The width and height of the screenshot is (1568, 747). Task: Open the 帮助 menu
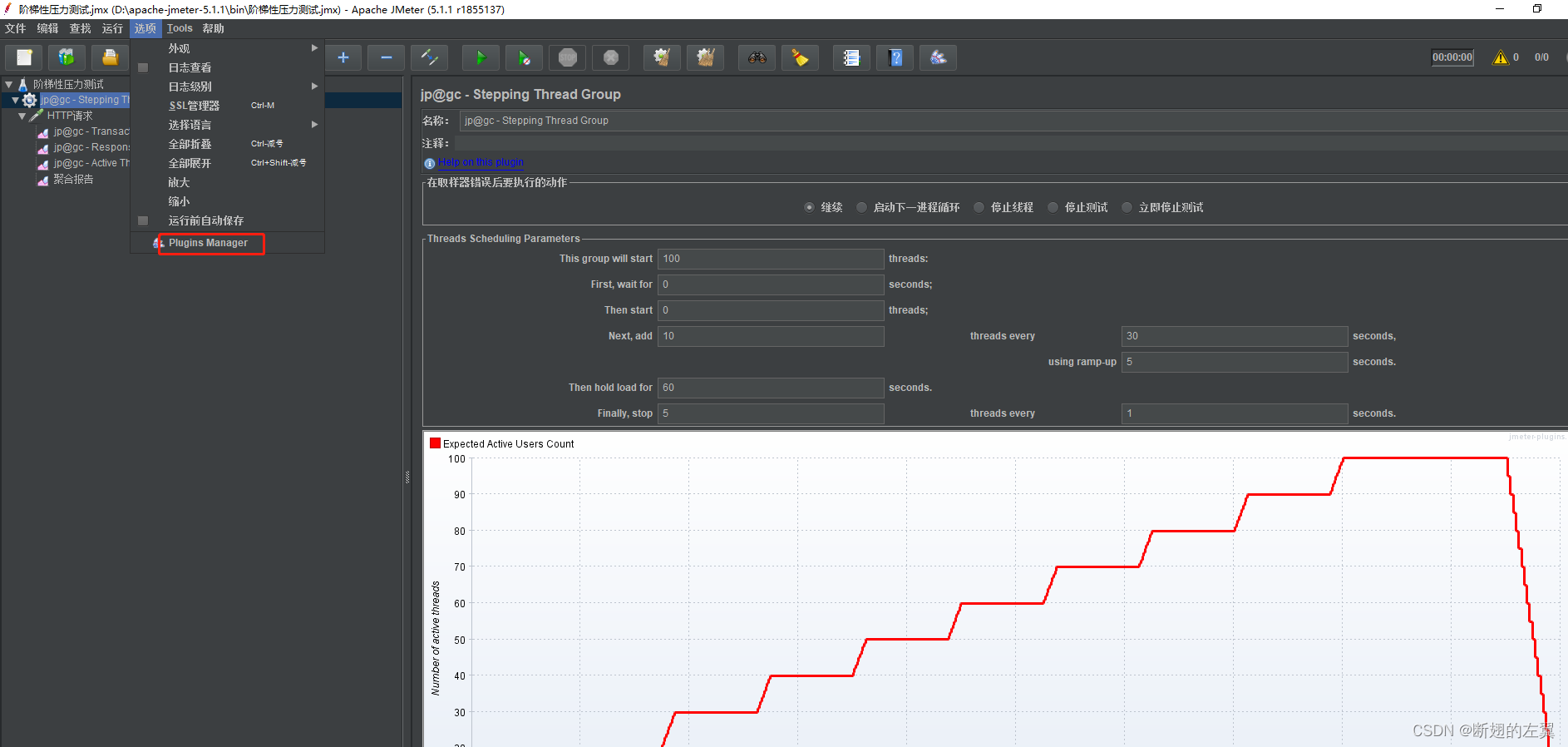(x=214, y=28)
